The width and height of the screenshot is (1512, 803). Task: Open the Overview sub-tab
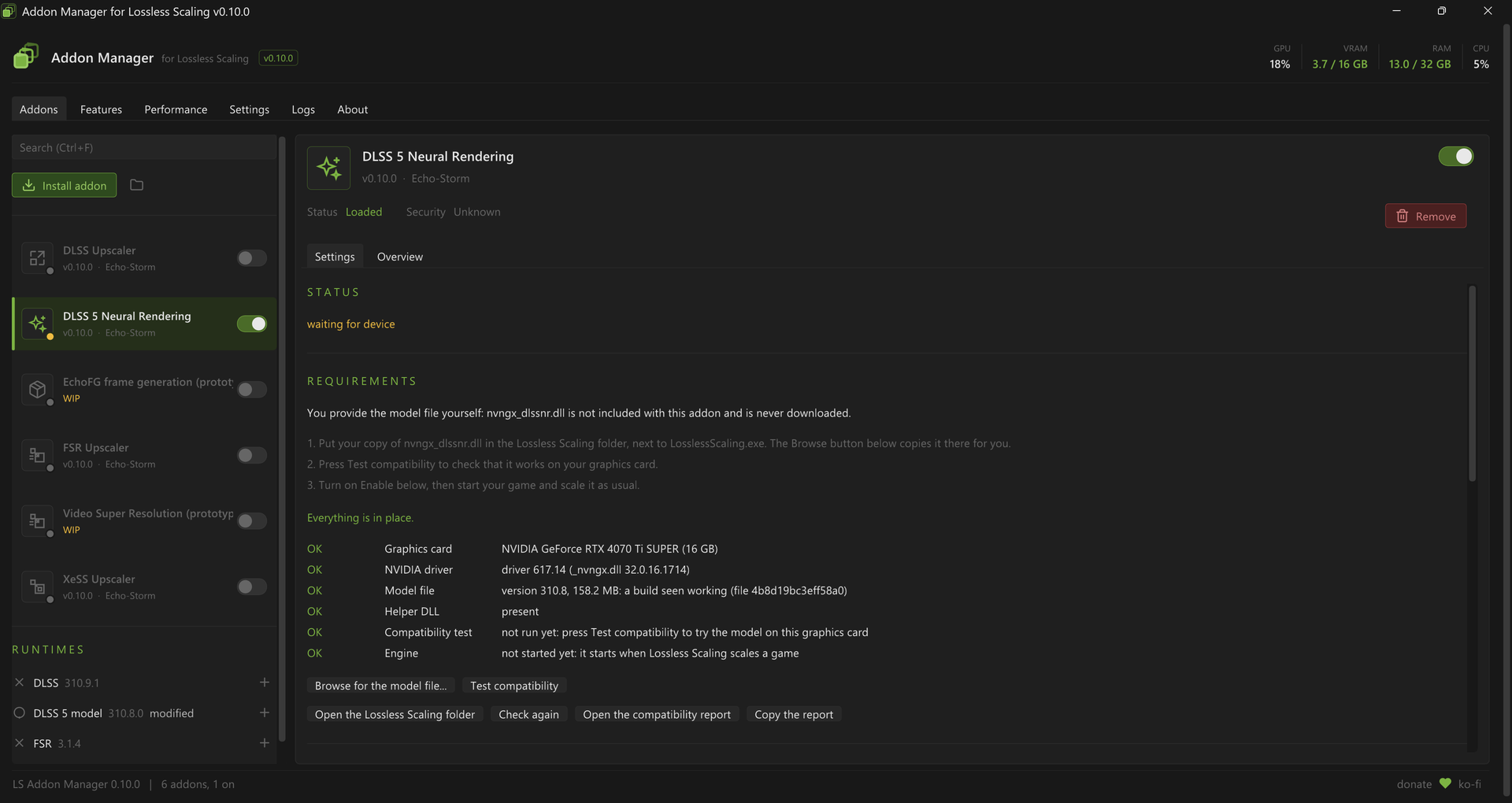coord(400,257)
